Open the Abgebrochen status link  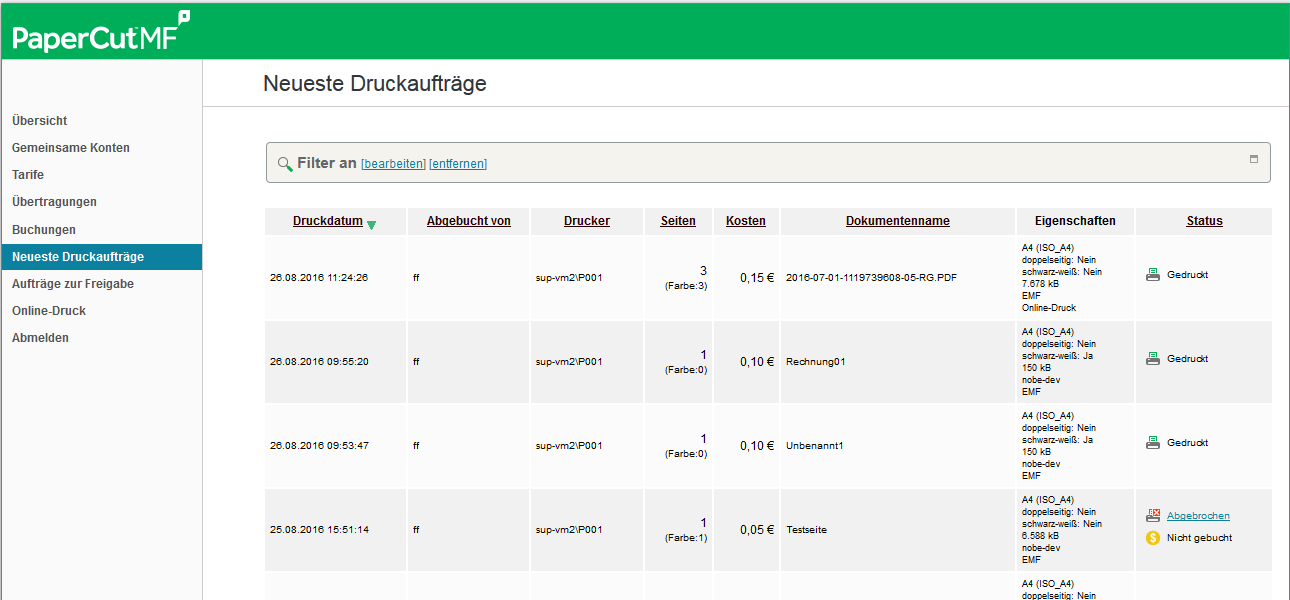(x=1198, y=516)
